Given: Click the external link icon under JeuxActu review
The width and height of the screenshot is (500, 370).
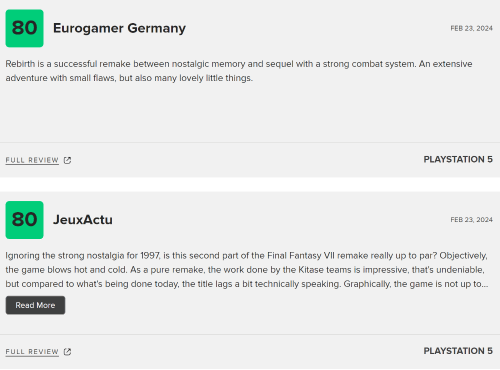Looking at the screenshot, I should click(x=67, y=352).
